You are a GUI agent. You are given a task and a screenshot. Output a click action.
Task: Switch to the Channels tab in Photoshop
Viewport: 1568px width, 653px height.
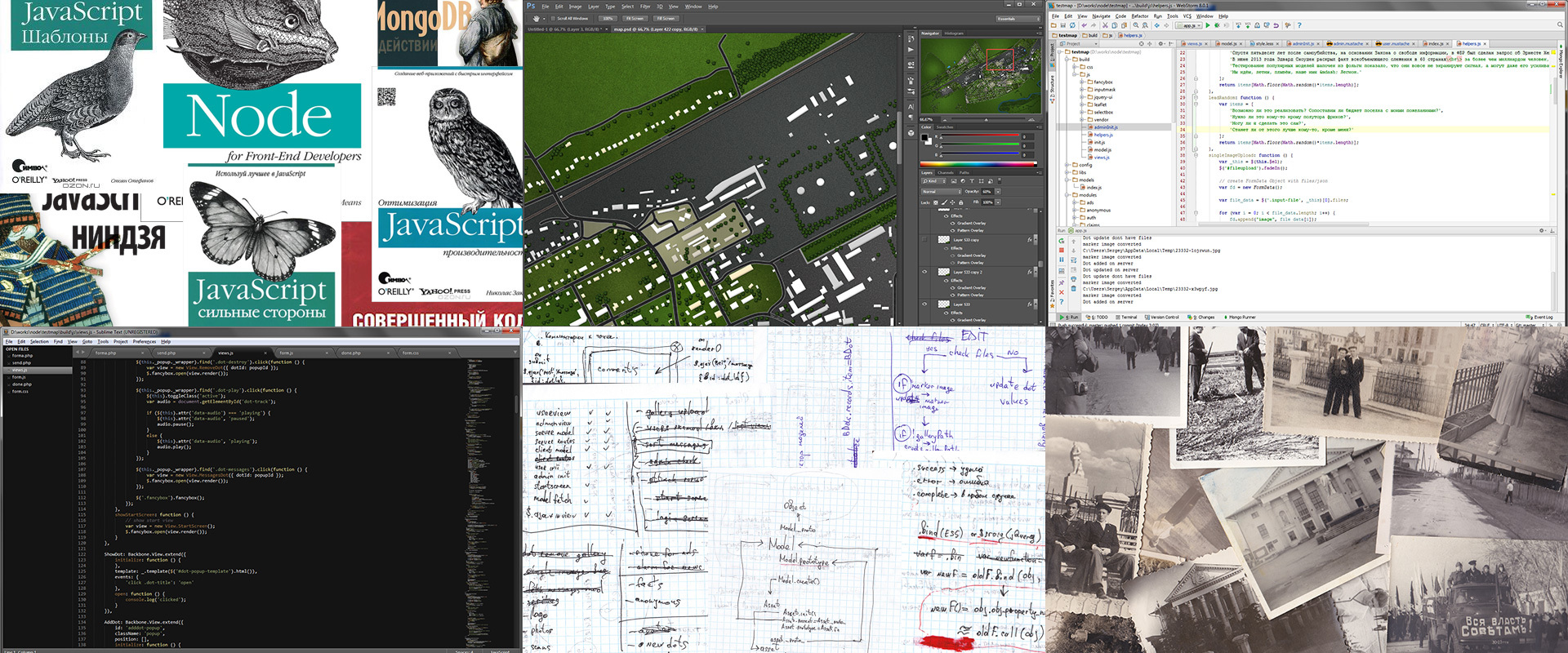pos(945,172)
